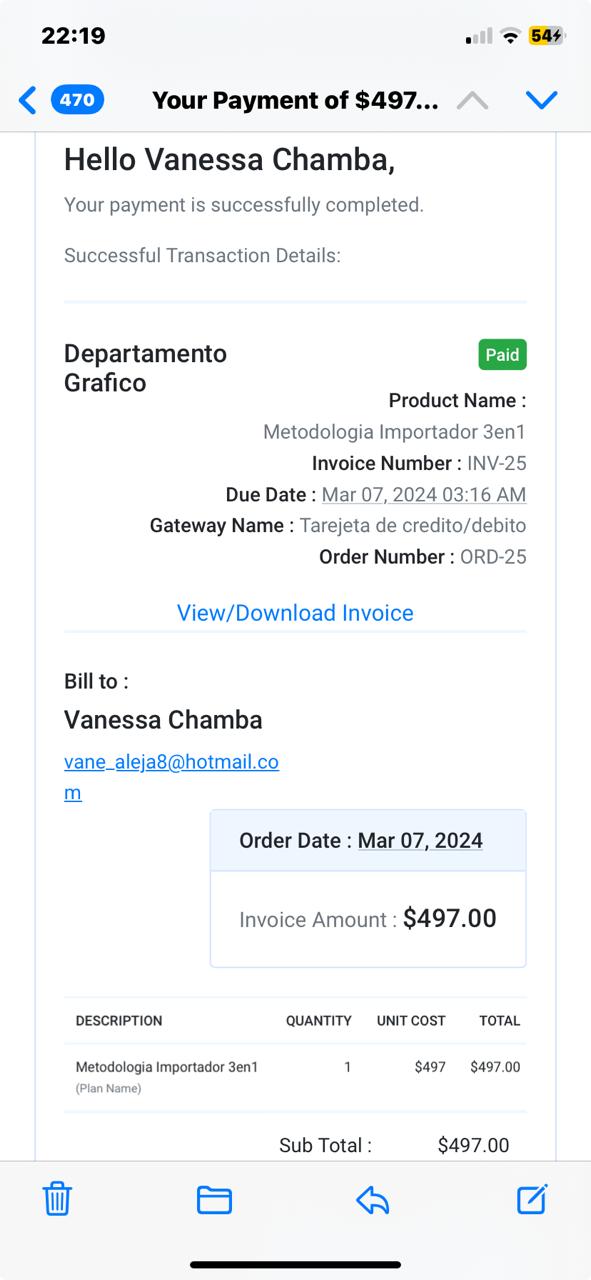Screen dimensions: 591x1280
Task: Go to previous message with up chevron
Action: [x=472, y=100]
